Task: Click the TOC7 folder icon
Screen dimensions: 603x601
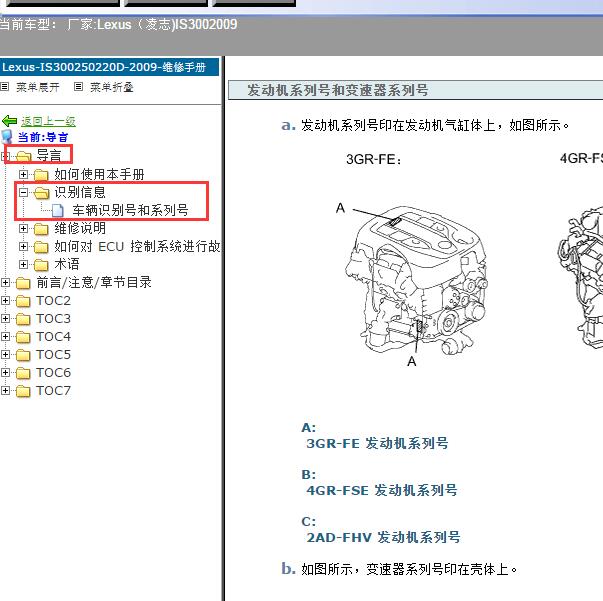Action: (x=23, y=390)
